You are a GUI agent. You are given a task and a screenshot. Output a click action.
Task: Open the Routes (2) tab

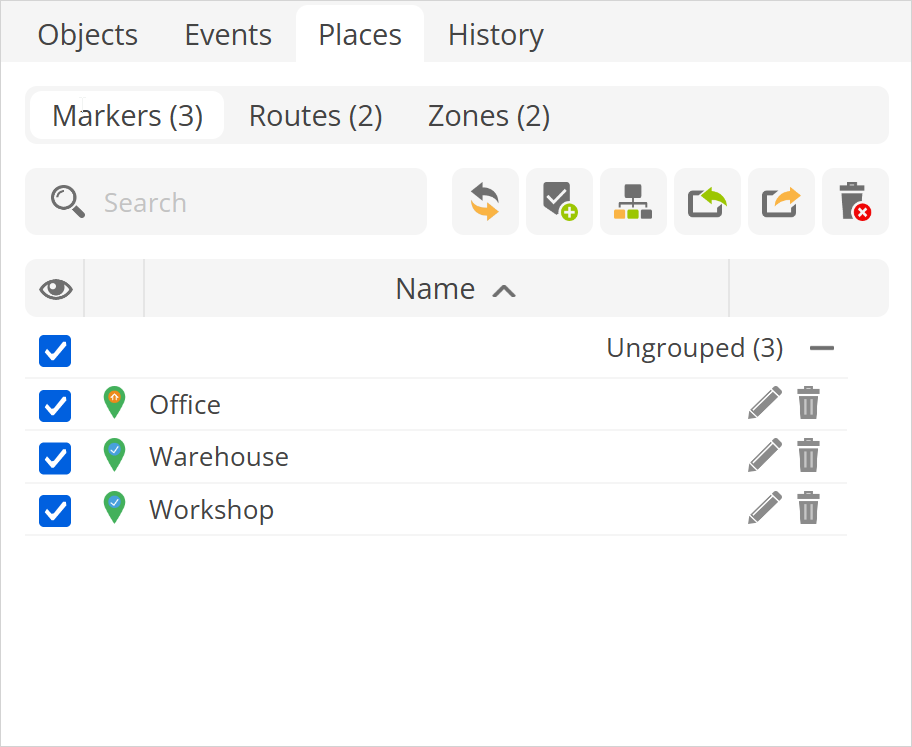click(315, 116)
